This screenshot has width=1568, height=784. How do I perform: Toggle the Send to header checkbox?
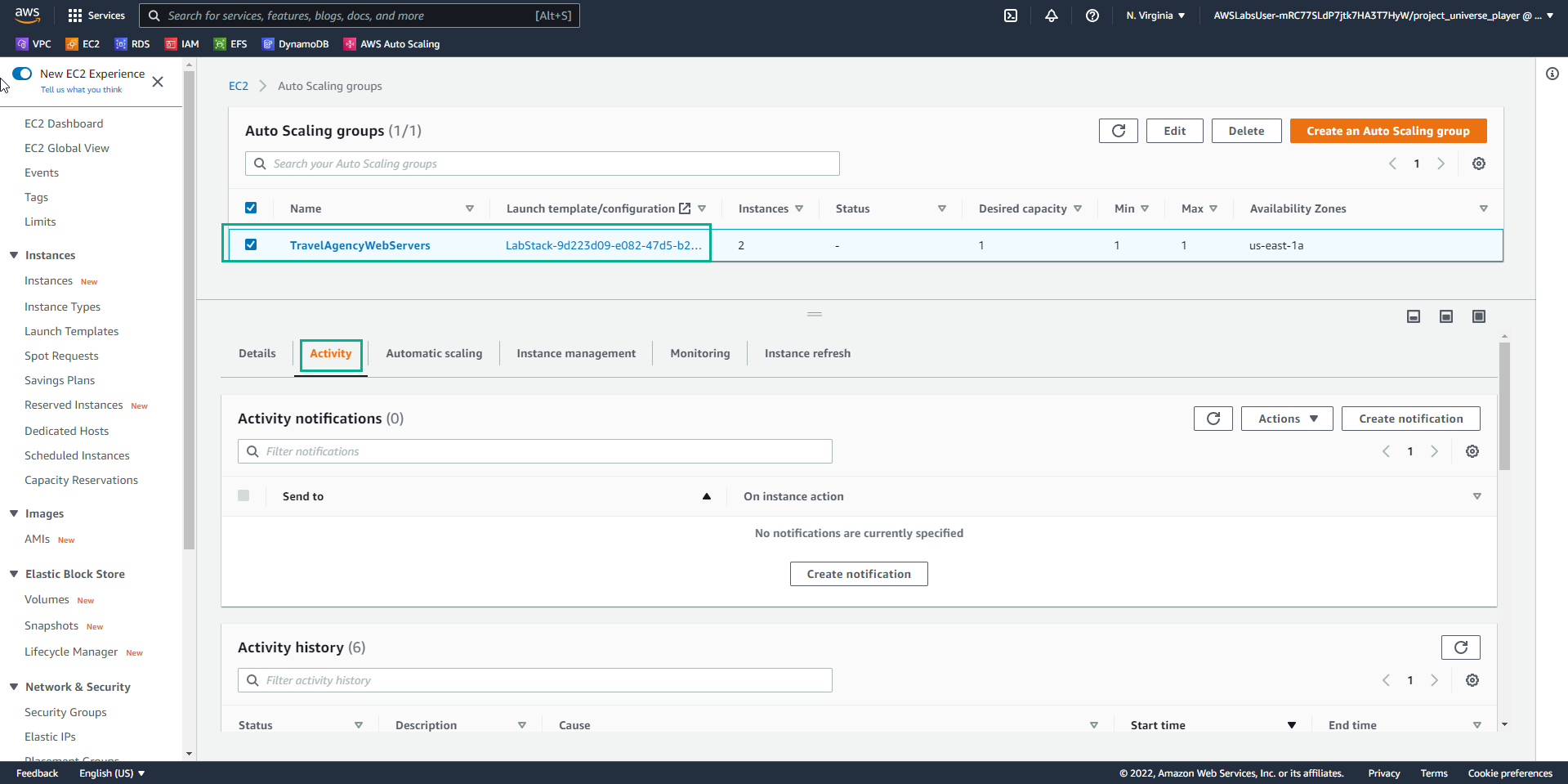point(243,495)
